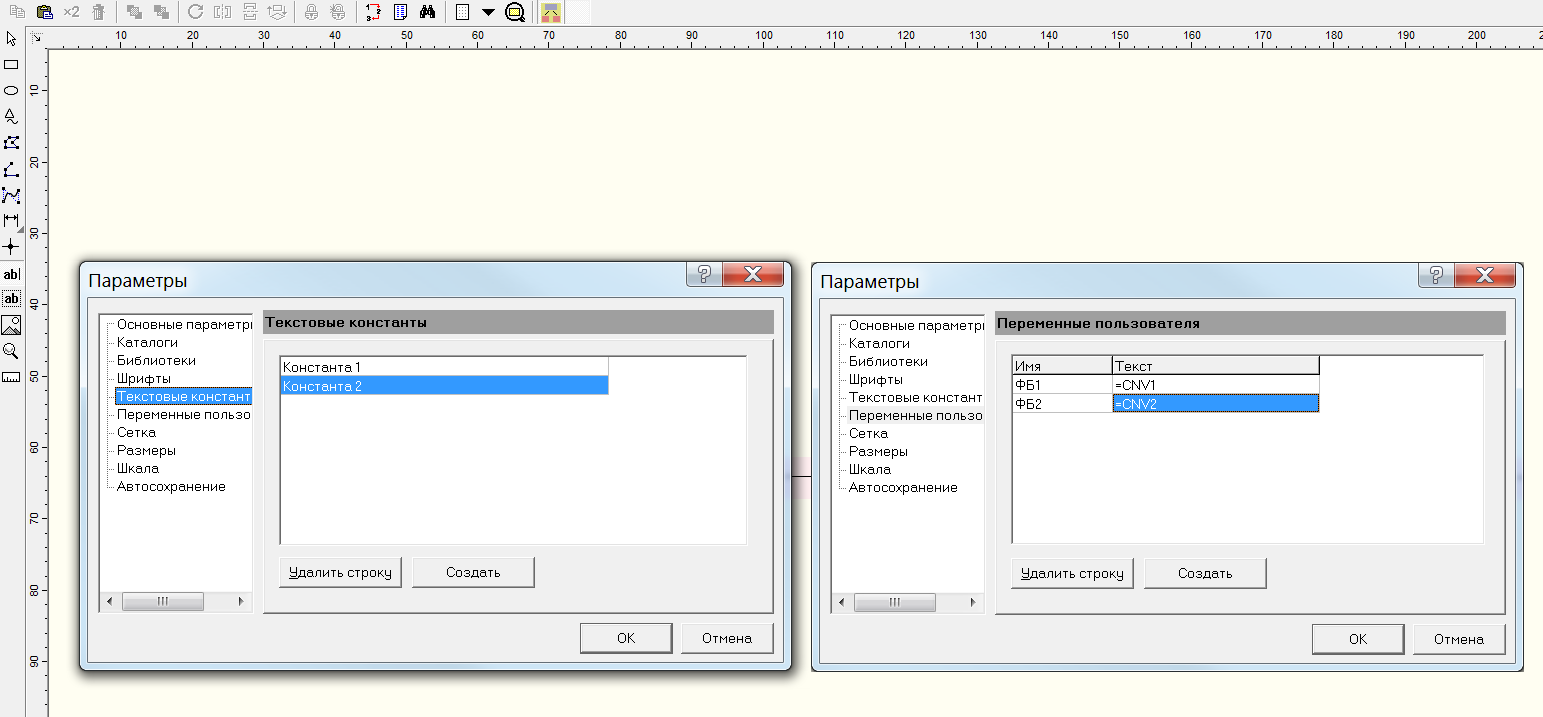Toggle the text field tool
Image resolution: width=1543 pixels, height=717 pixels.
11,299
